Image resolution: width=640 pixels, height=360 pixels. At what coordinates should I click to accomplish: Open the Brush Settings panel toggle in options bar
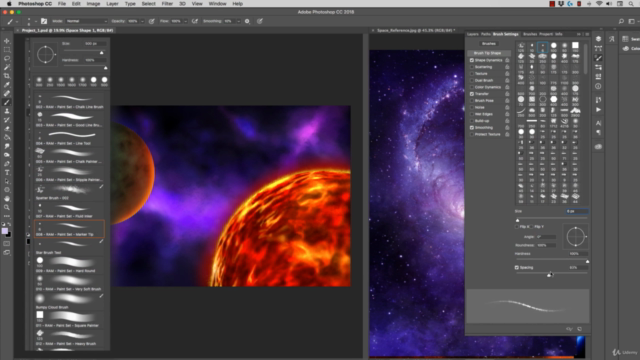click(44, 21)
